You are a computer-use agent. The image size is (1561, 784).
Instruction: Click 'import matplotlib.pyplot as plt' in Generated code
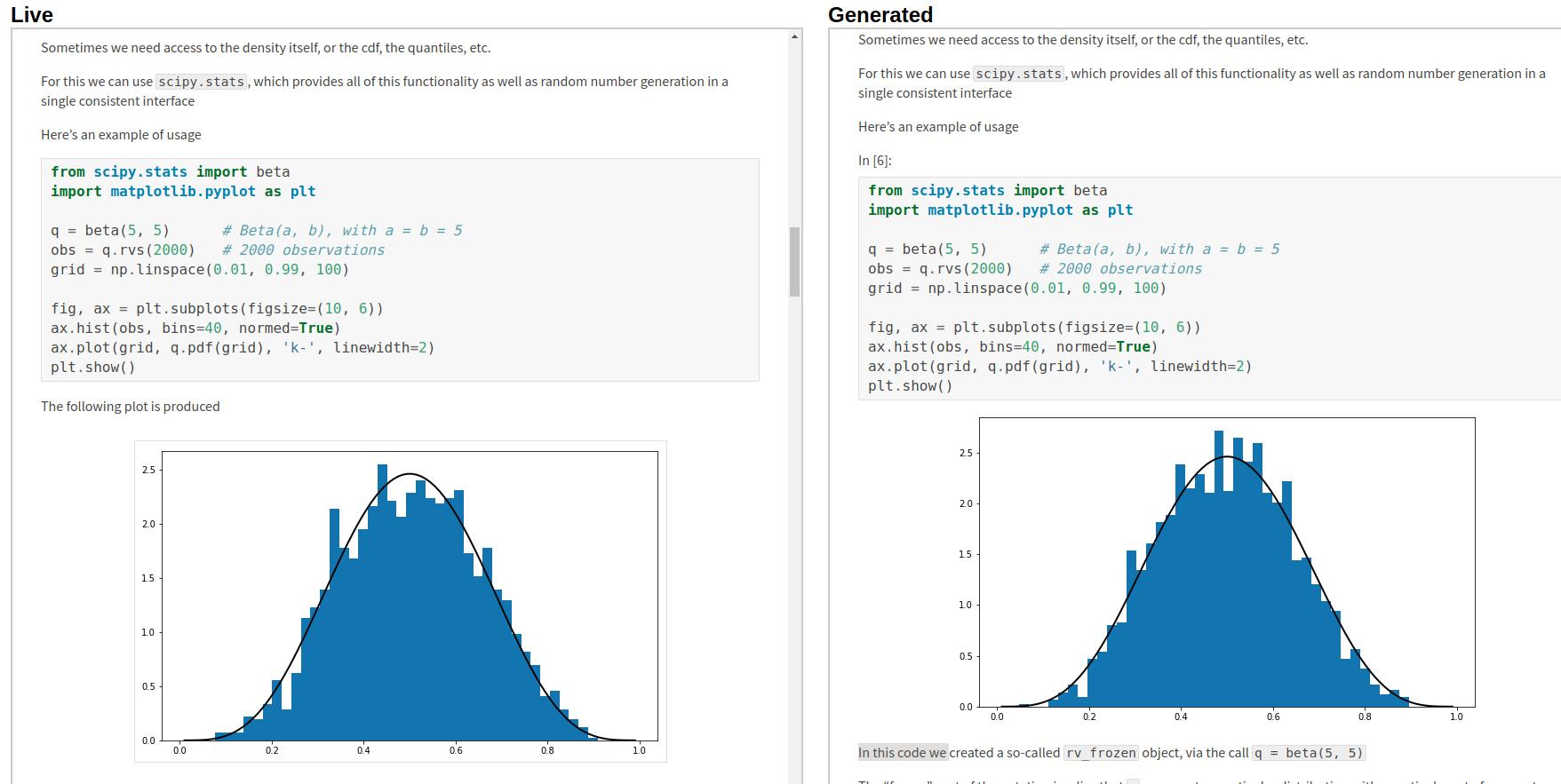1000,210
